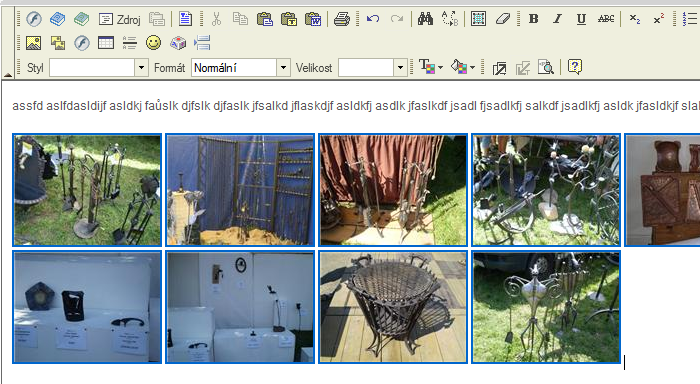Click the Redo arrow
The image size is (700, 384).
tap(397, 19)
